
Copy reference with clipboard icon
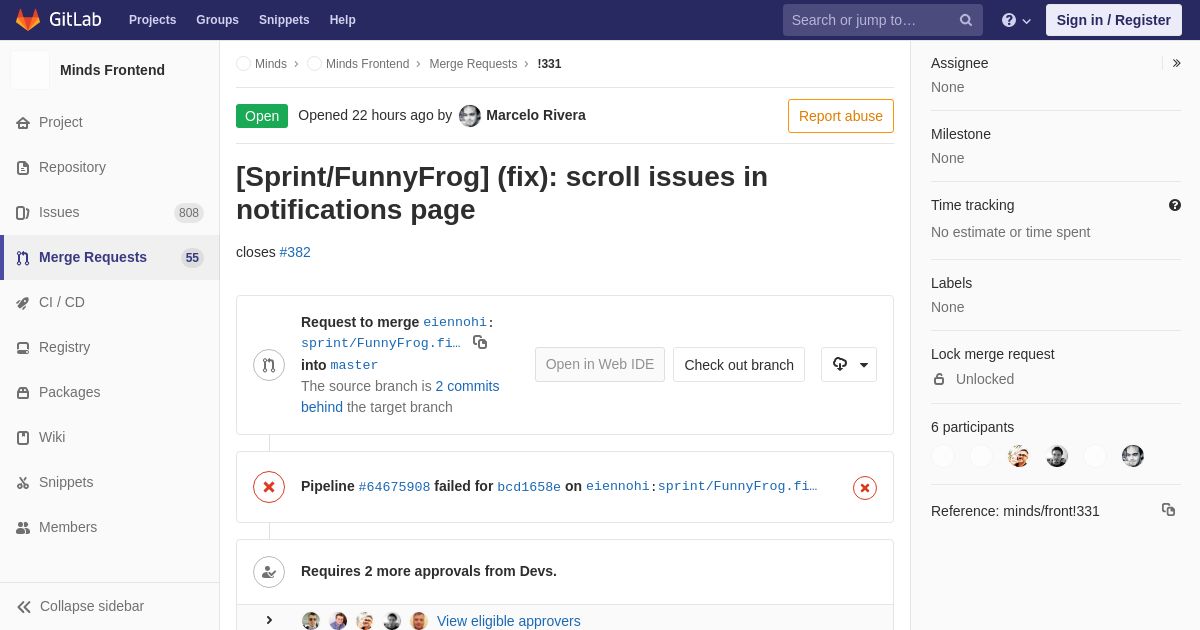1168,510
